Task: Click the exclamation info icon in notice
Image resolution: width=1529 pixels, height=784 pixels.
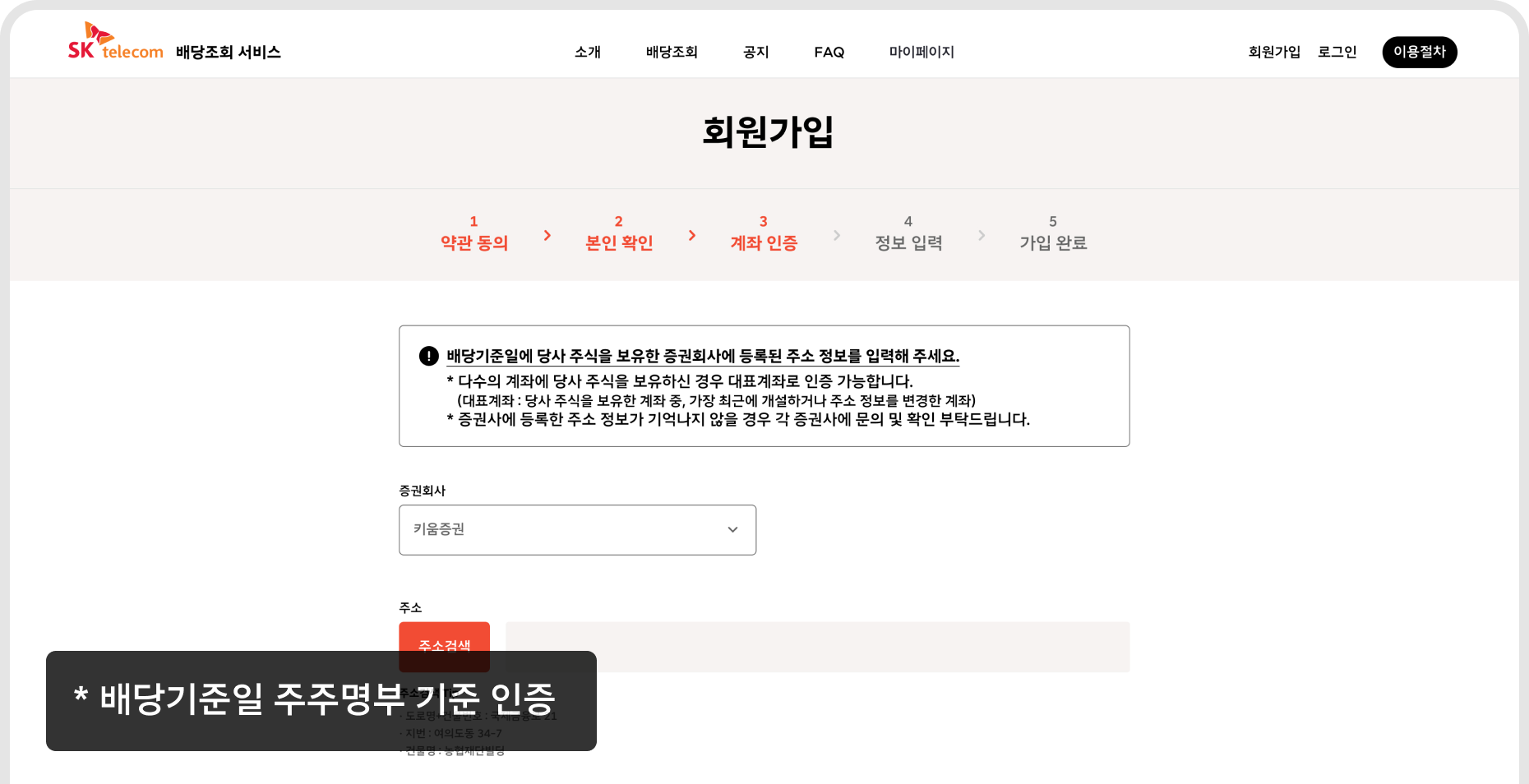Action: (429, 356)
